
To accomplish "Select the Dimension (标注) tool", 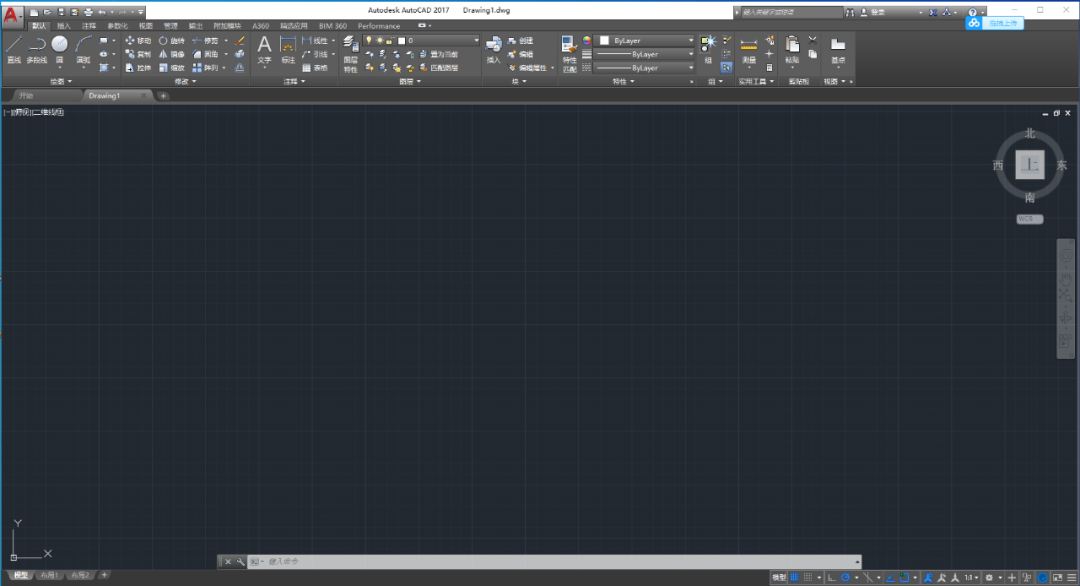I will [x=288, y=50].
